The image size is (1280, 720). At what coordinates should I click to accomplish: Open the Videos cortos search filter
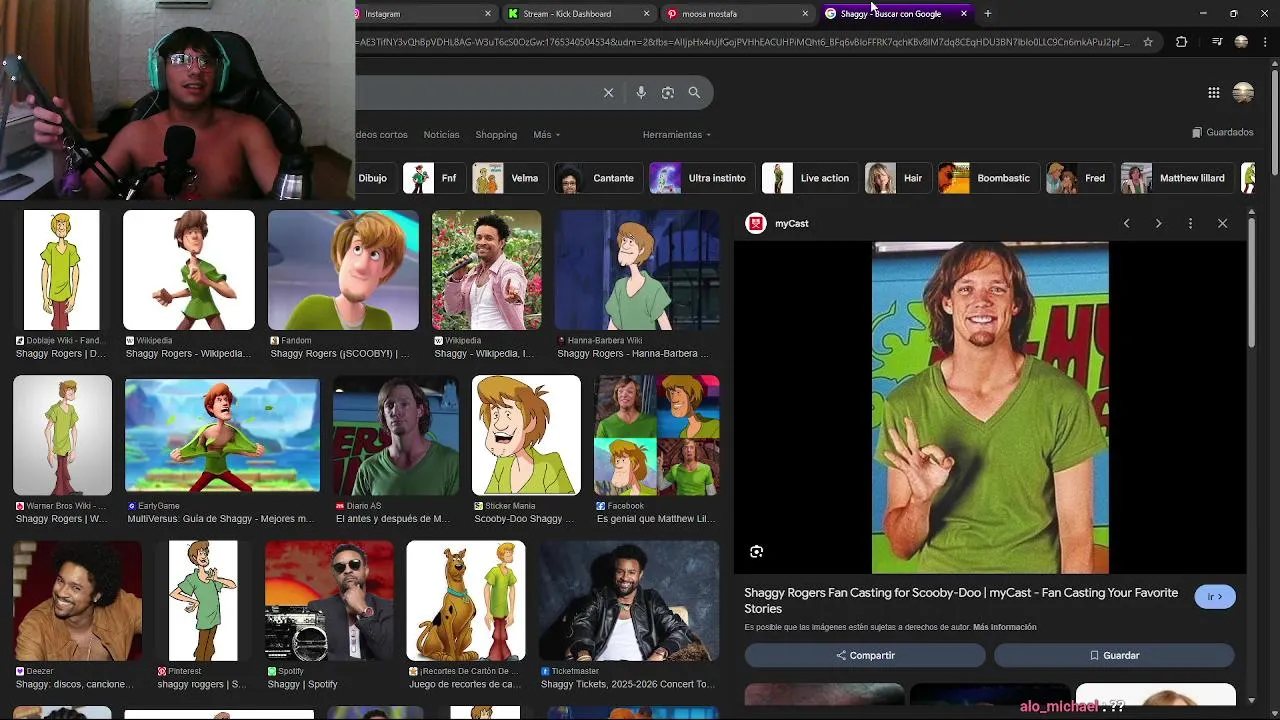(x=381, y=134)
